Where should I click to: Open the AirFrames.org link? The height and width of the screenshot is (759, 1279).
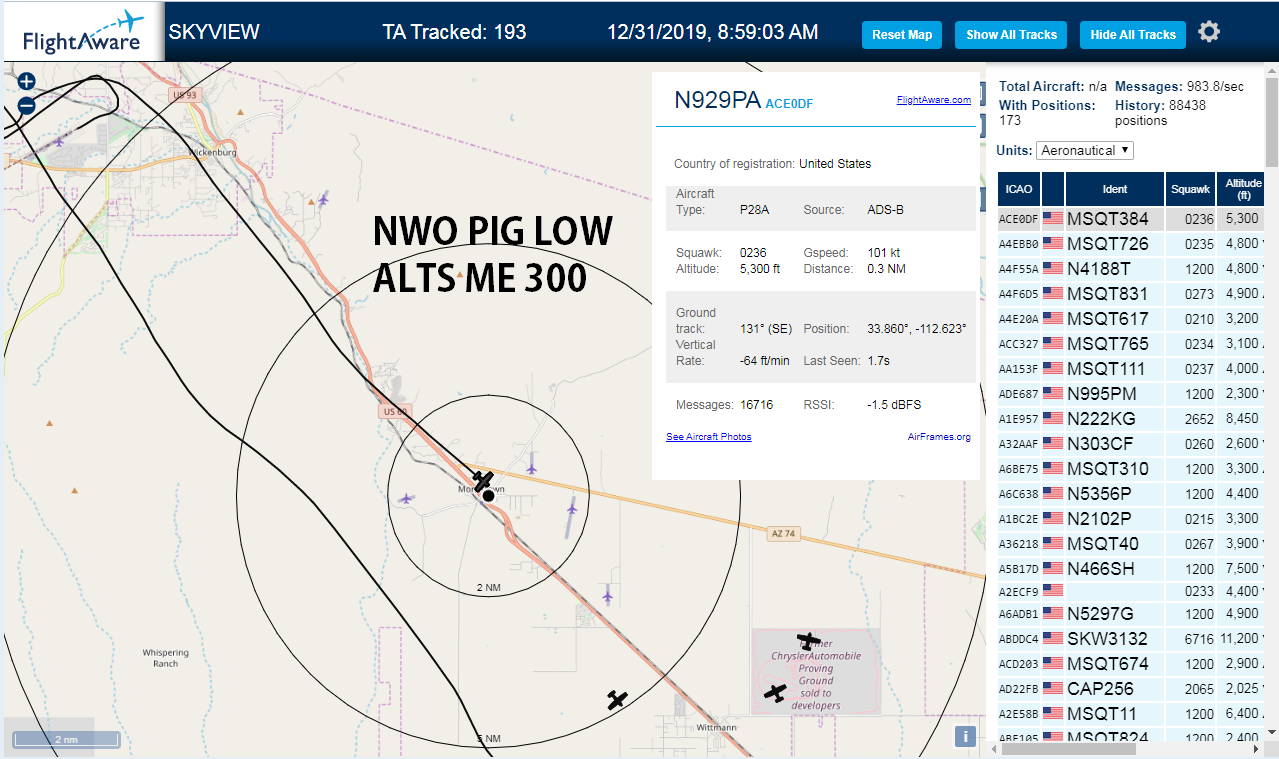click(x=939, y=437)
